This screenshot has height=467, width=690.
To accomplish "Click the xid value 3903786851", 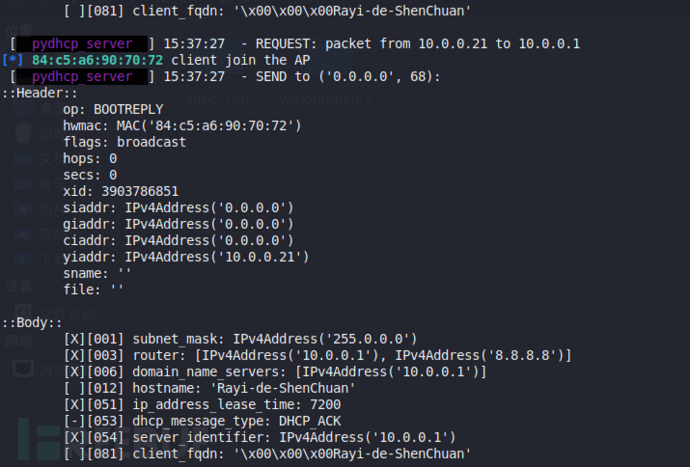I will click(140, 191).
